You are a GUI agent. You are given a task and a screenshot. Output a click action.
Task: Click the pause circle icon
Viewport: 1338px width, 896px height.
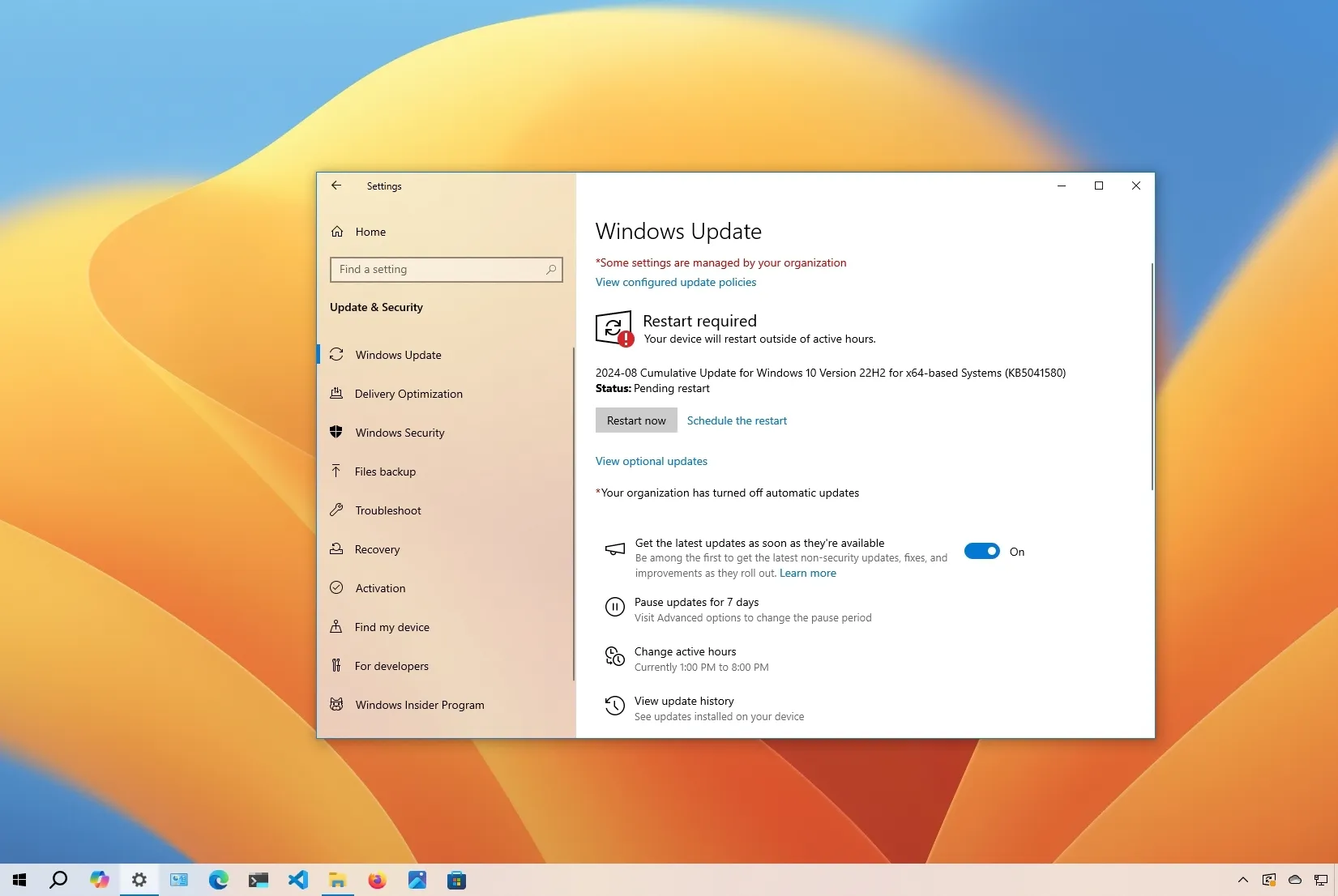(615, 607)
